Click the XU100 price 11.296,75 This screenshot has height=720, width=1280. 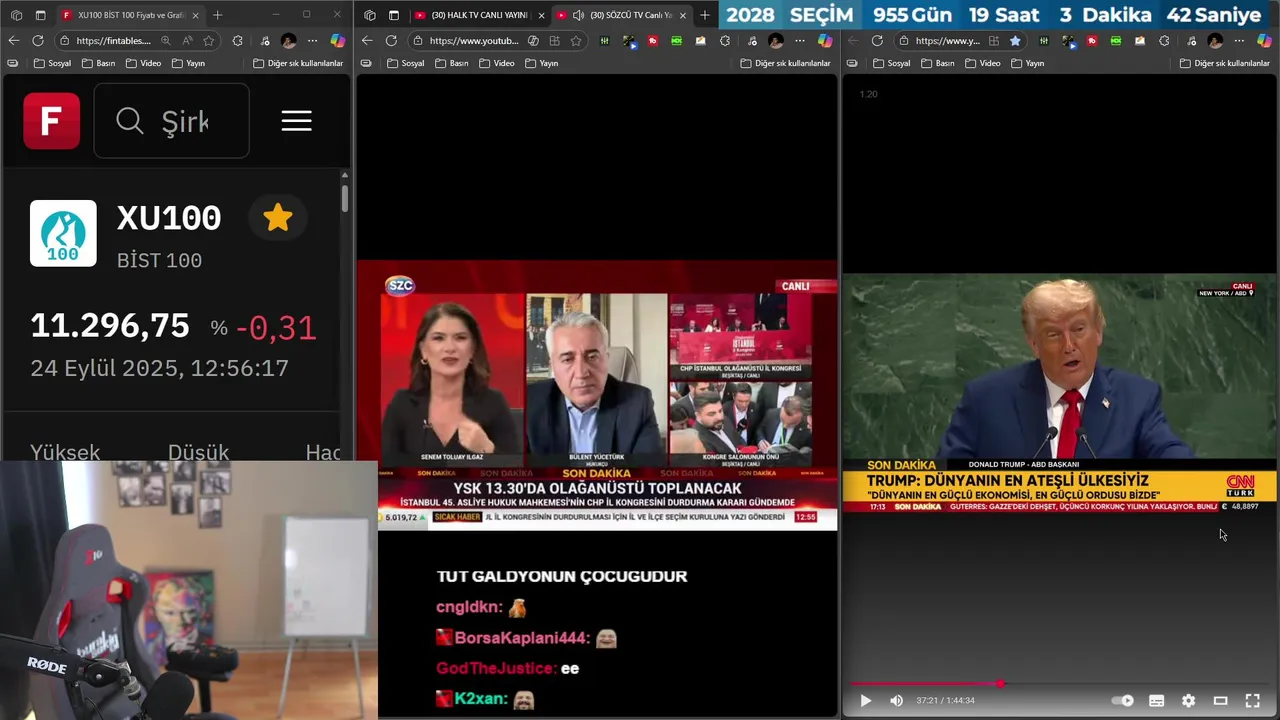[110, 326]
